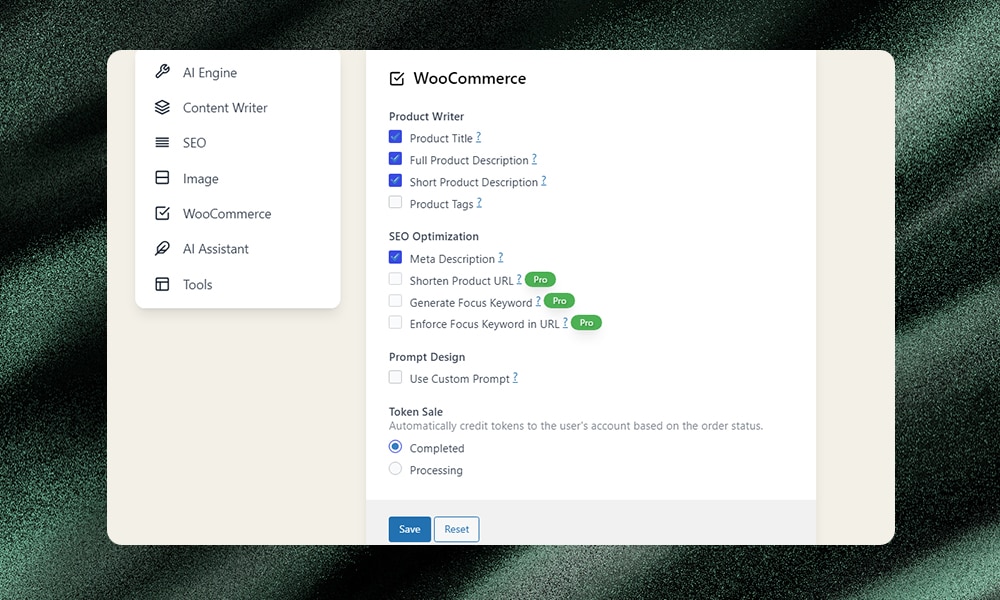The image size is (1000, 600).
Task: Click the WooCommerce checkbox icon in sidebar
Action: click(163, 213)
